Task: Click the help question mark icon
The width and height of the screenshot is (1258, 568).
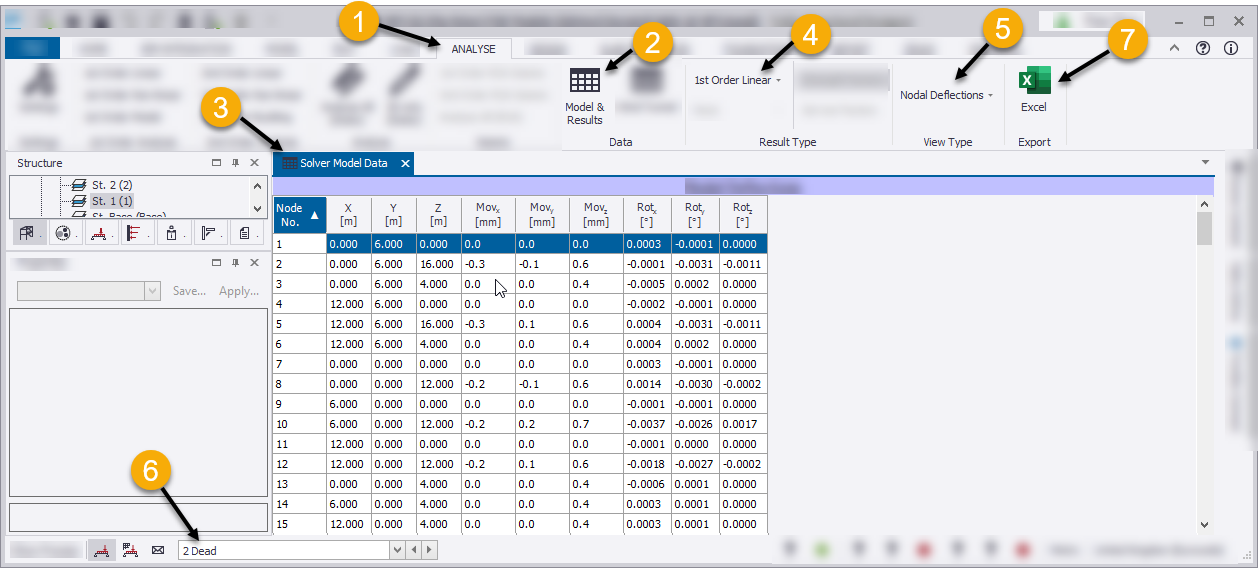Action: (1203, 48)
